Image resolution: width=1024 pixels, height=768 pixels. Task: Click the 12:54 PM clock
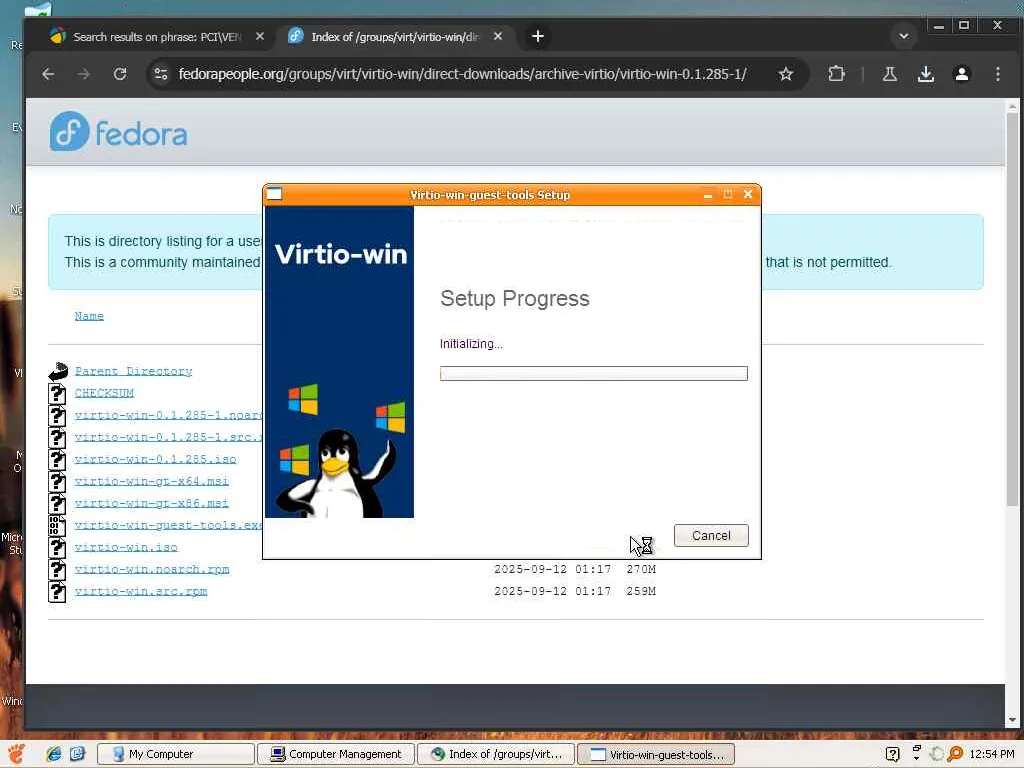pos(991,754)
